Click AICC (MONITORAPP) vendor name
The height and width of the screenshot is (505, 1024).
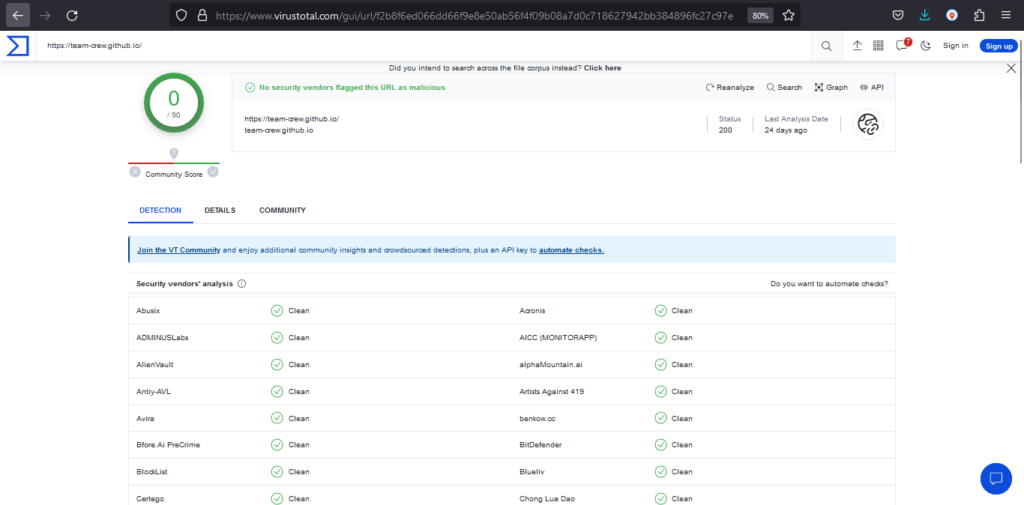pos(558,338)
